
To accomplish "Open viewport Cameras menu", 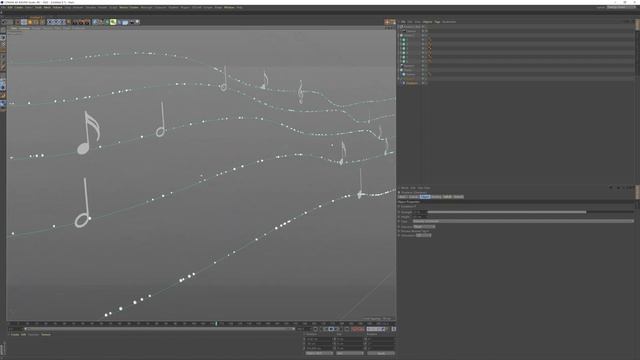I will [24, 28].
